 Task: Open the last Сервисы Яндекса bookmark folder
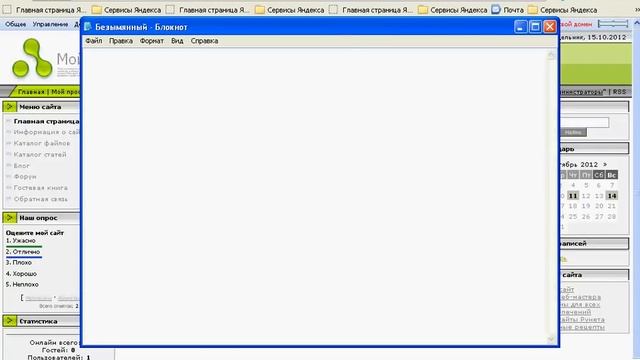(x=562, y=10)
